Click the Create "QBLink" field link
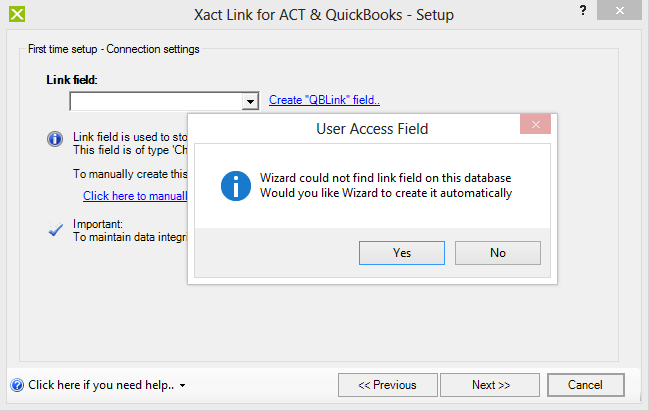 (x=324, y=100)
